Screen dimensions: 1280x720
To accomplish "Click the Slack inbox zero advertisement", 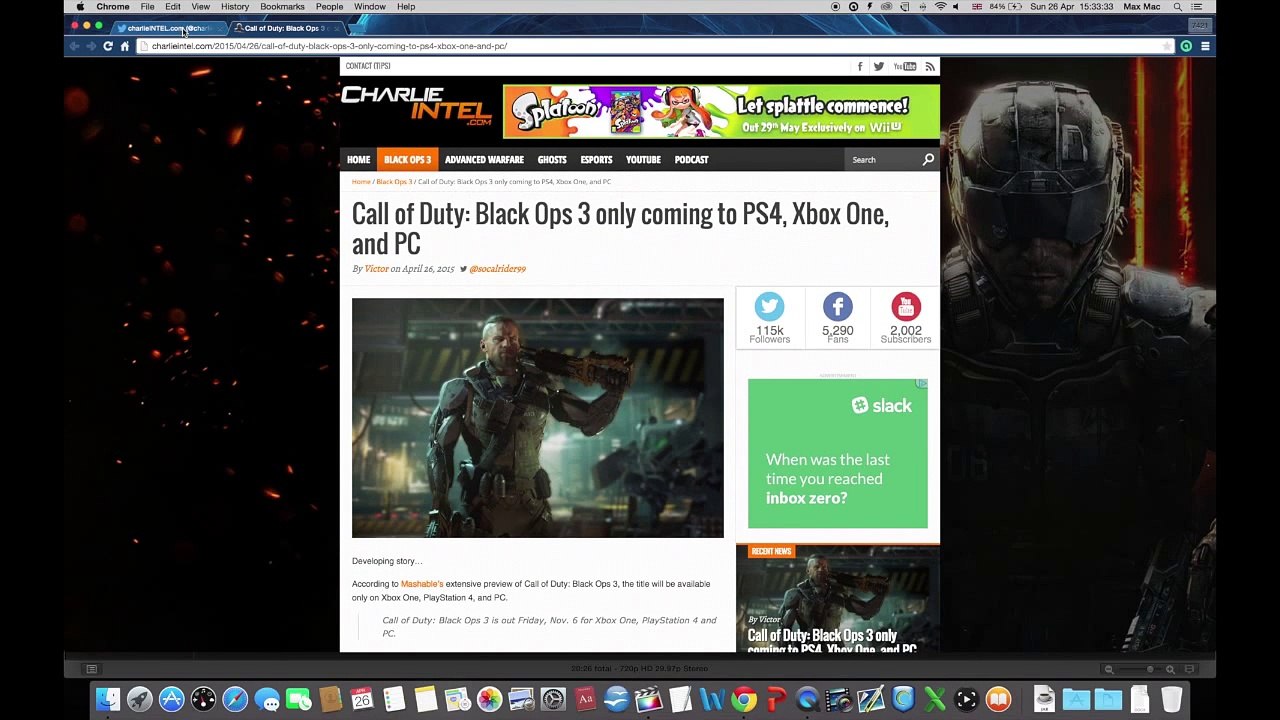I will (x=838, y=453).
